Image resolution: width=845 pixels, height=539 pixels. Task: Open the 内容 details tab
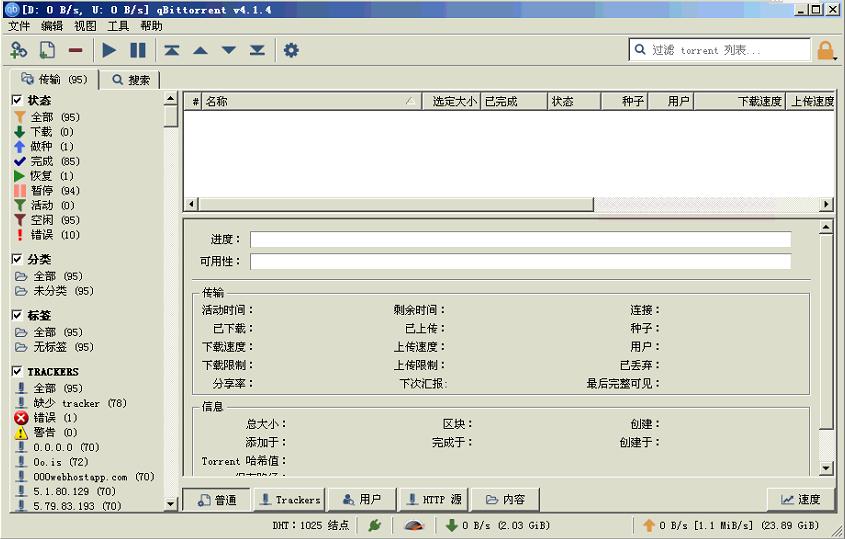click(505, 500)
